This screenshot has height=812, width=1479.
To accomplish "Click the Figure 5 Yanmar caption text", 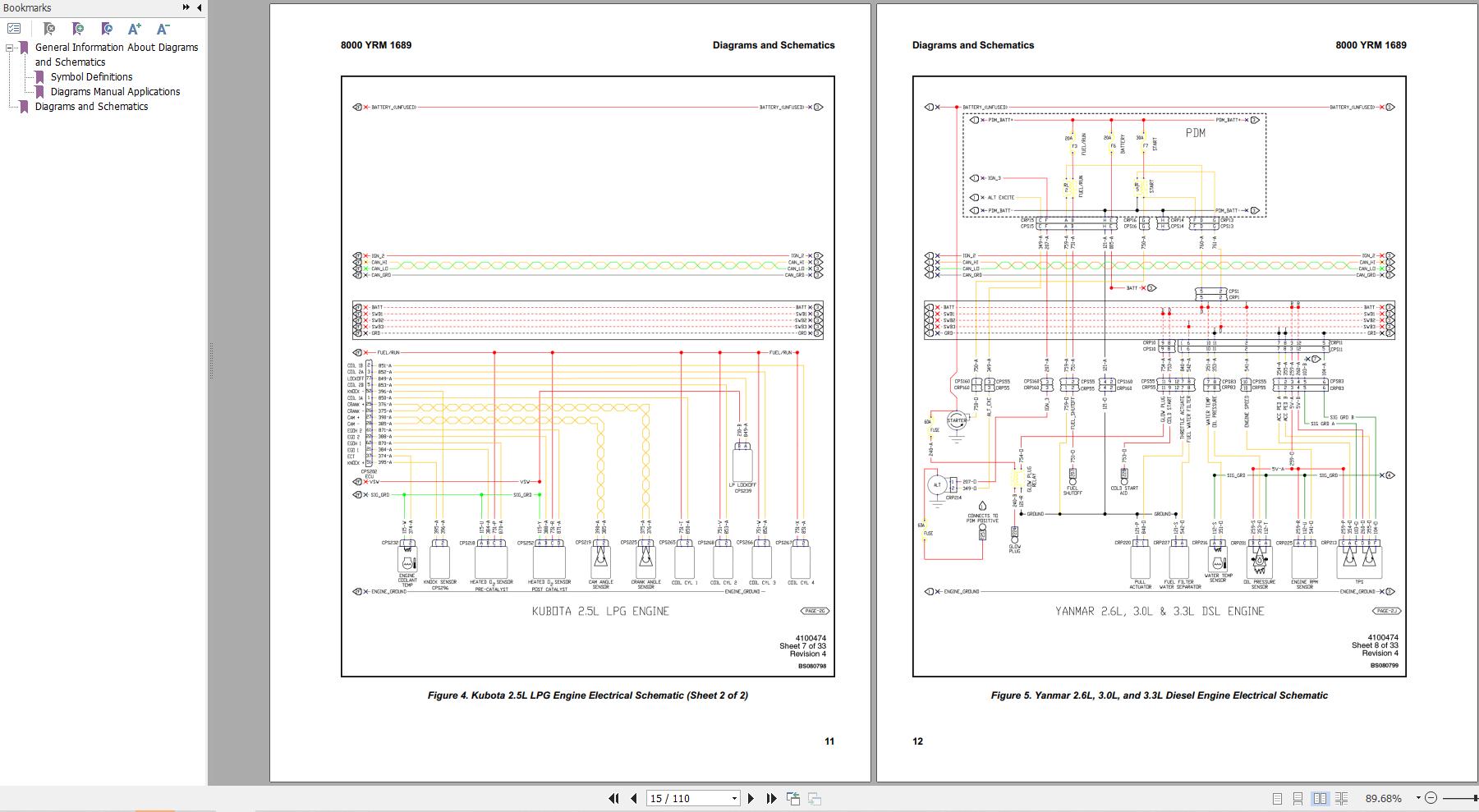I will point(1159,695).
